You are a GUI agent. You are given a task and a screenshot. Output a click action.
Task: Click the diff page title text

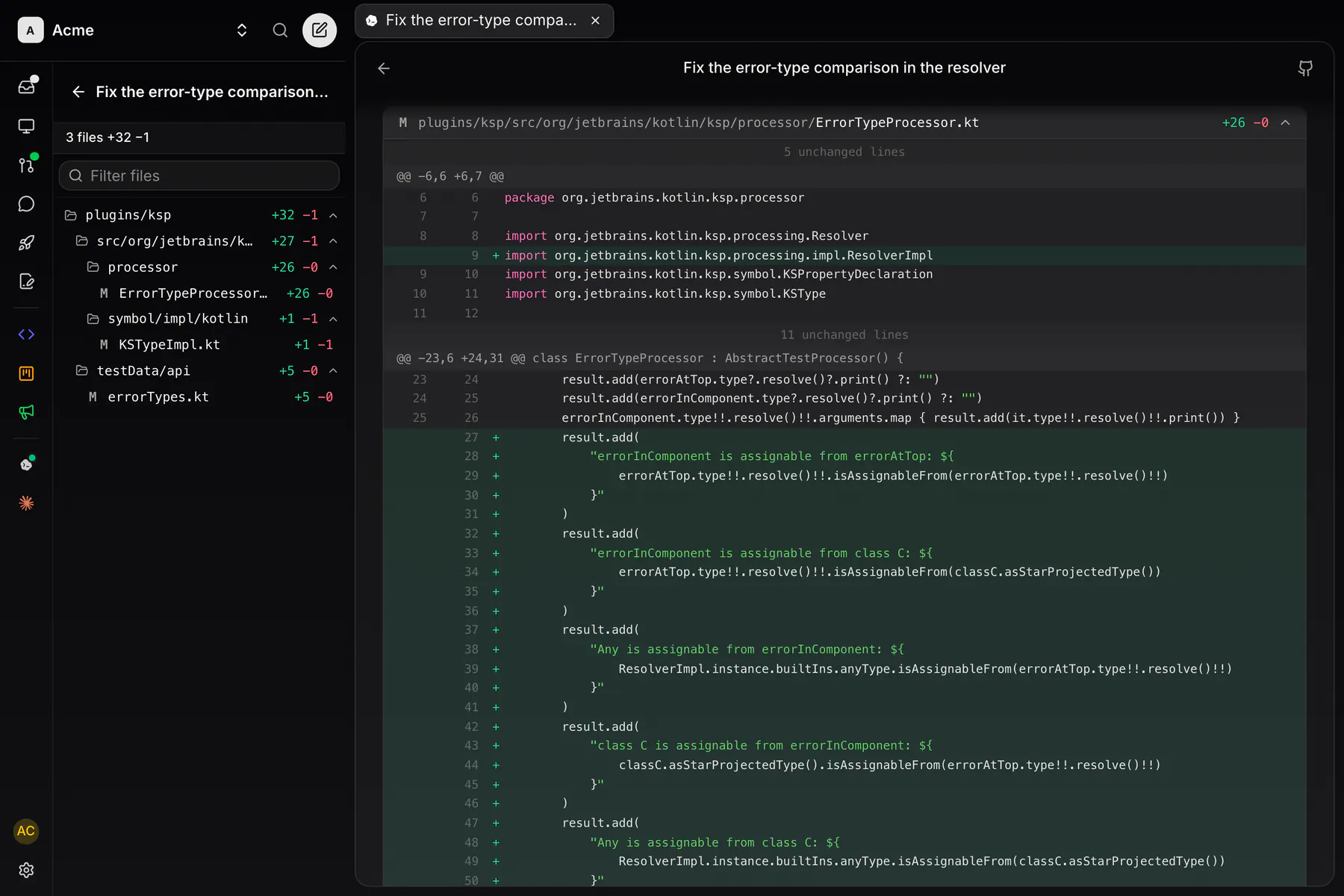pyautogui.click(x=844, y=68)
